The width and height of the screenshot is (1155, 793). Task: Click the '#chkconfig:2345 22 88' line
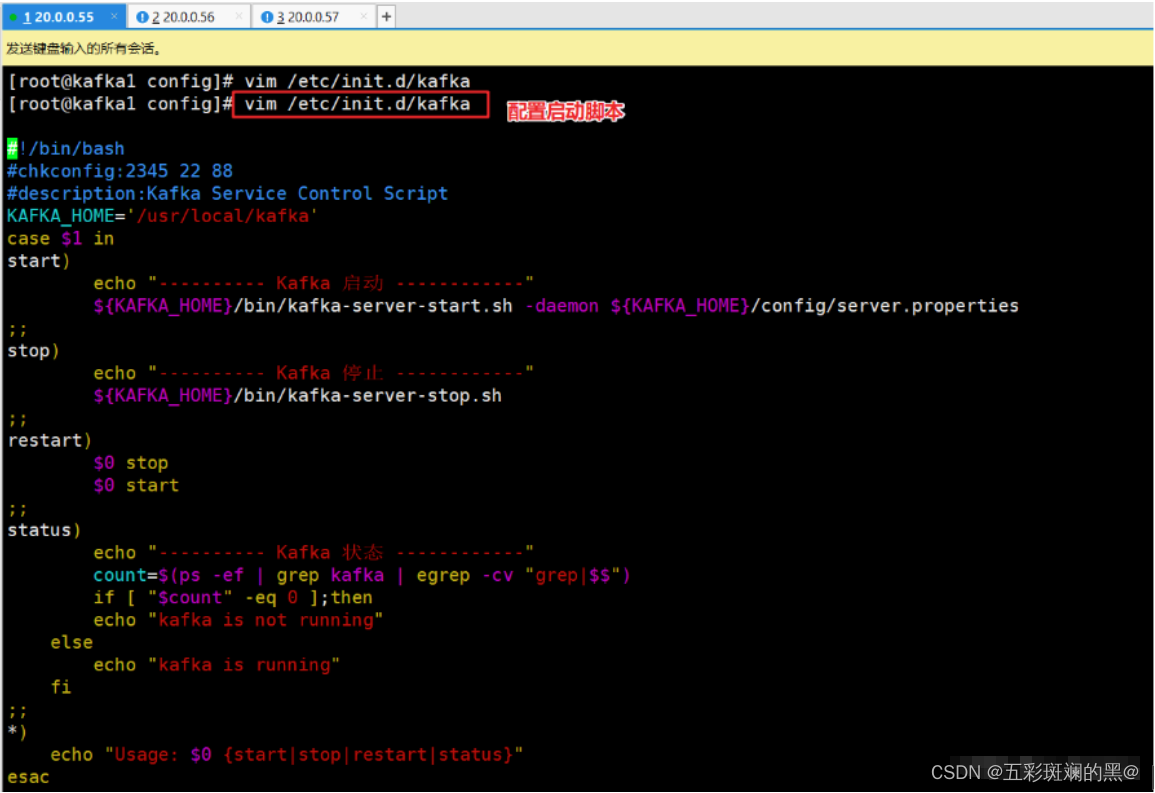[120, 171]
